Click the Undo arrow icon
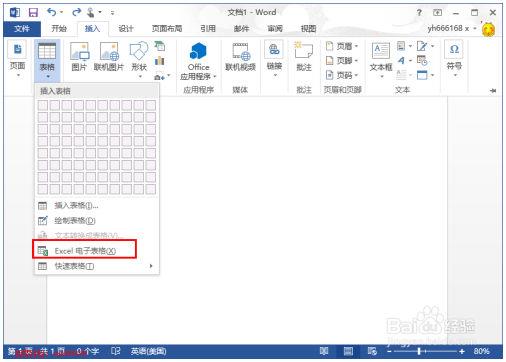This screenshot has width=506, height=362. [x=52, y=12]
